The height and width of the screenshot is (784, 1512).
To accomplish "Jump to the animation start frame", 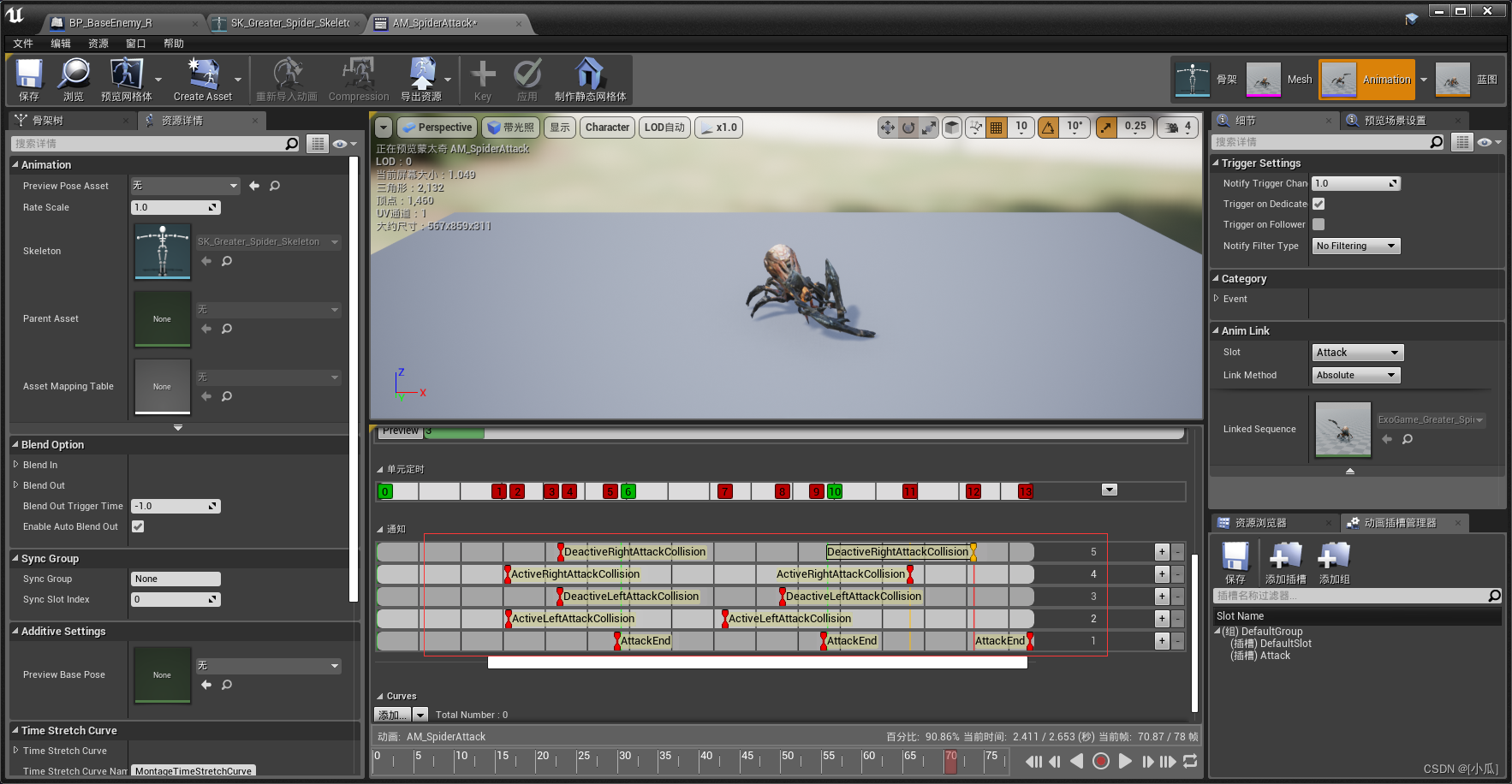I will (x=1033, y=761).
